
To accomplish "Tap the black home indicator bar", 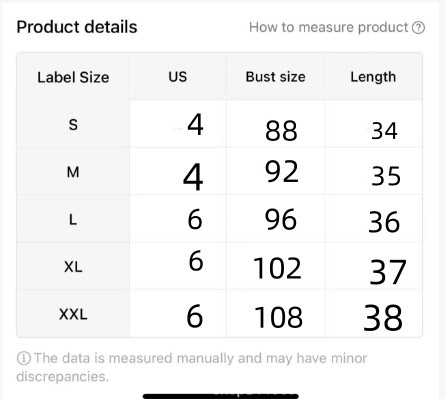I will [x=221, y=396].
